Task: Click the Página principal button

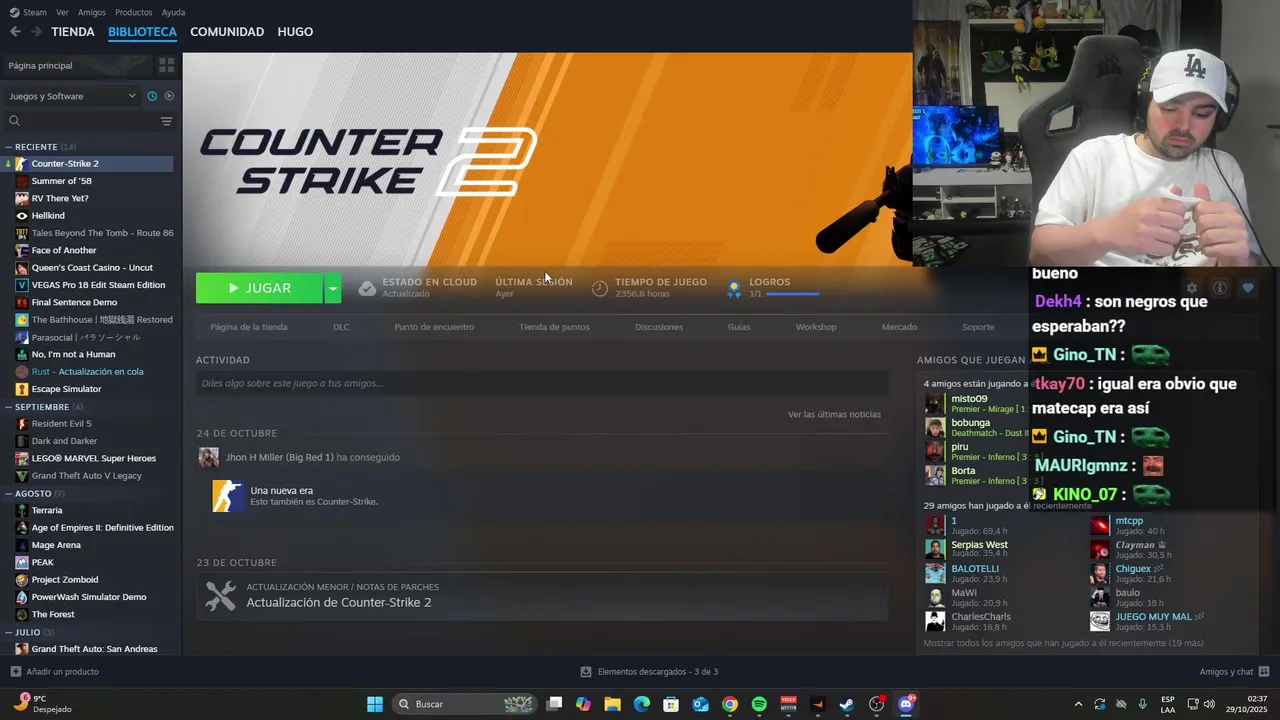Action: pos(78,65)
